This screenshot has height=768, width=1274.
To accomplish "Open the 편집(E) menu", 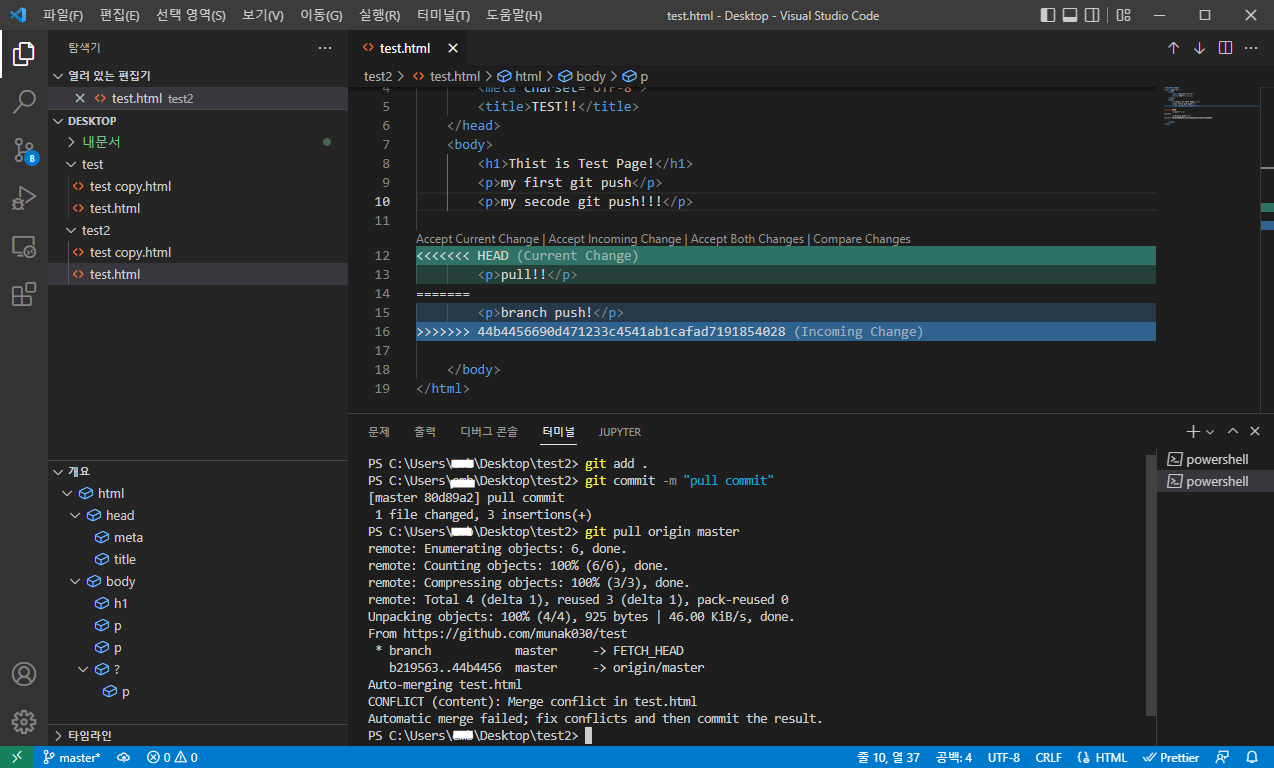I will 121,15.
